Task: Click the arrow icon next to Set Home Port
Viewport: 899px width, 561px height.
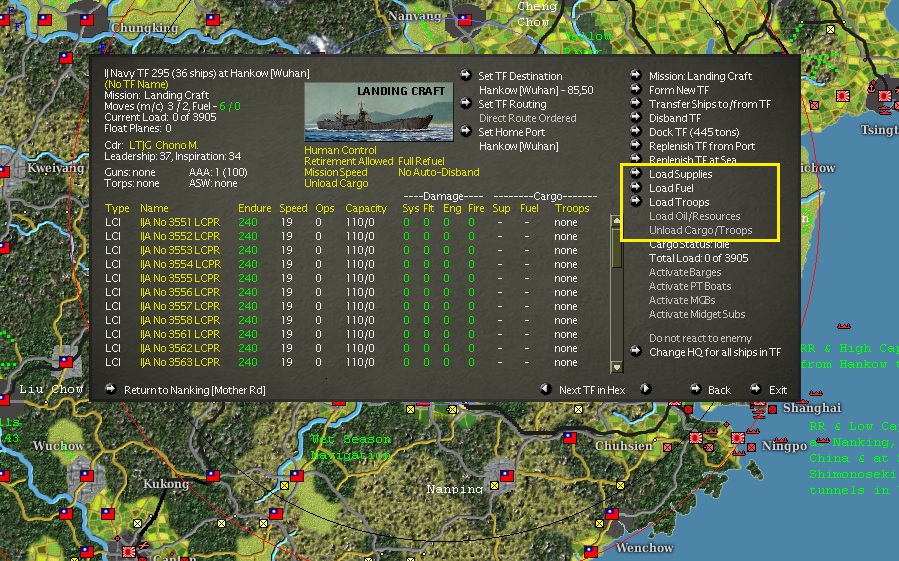Action: tap(466, 132)
